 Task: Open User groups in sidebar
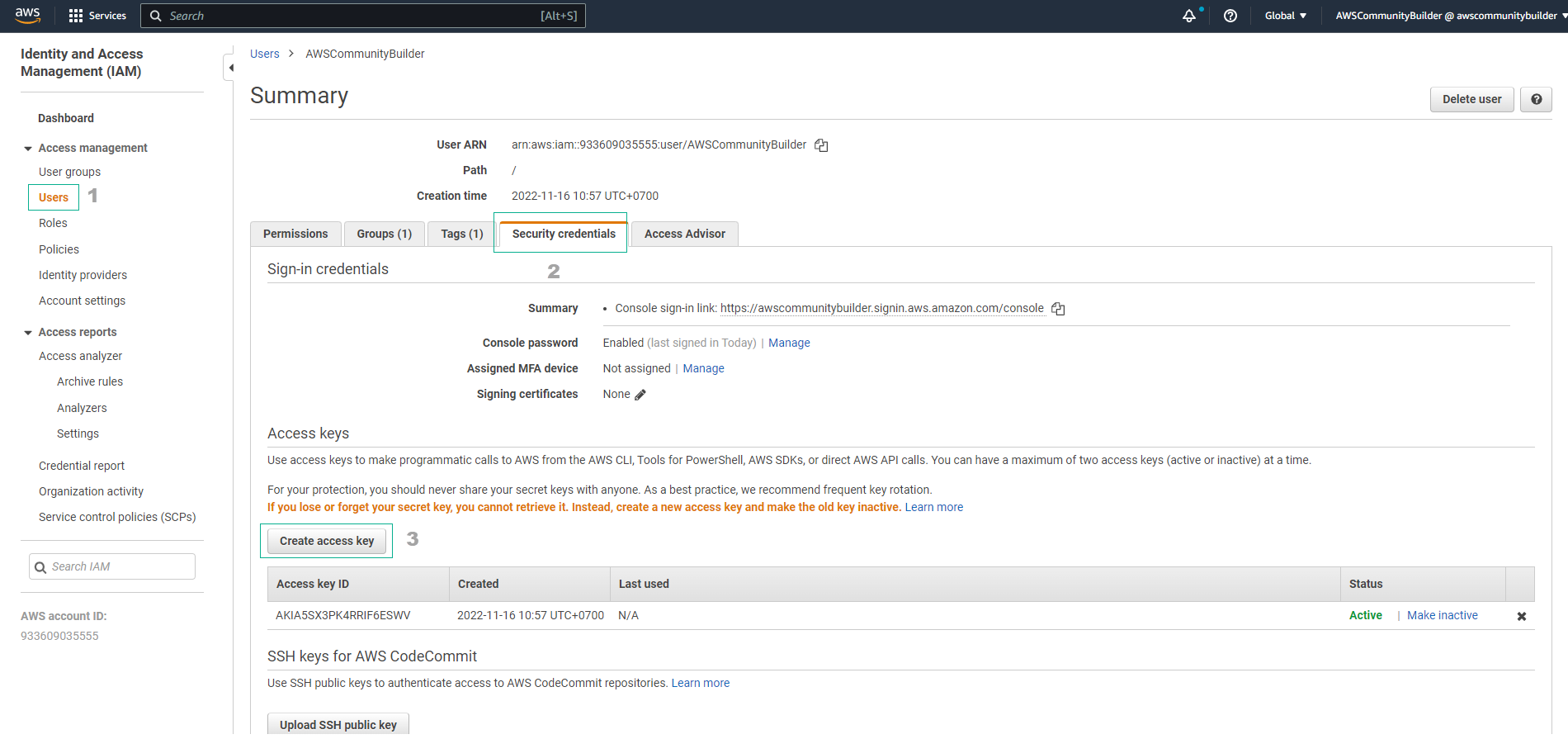point(70,172)
